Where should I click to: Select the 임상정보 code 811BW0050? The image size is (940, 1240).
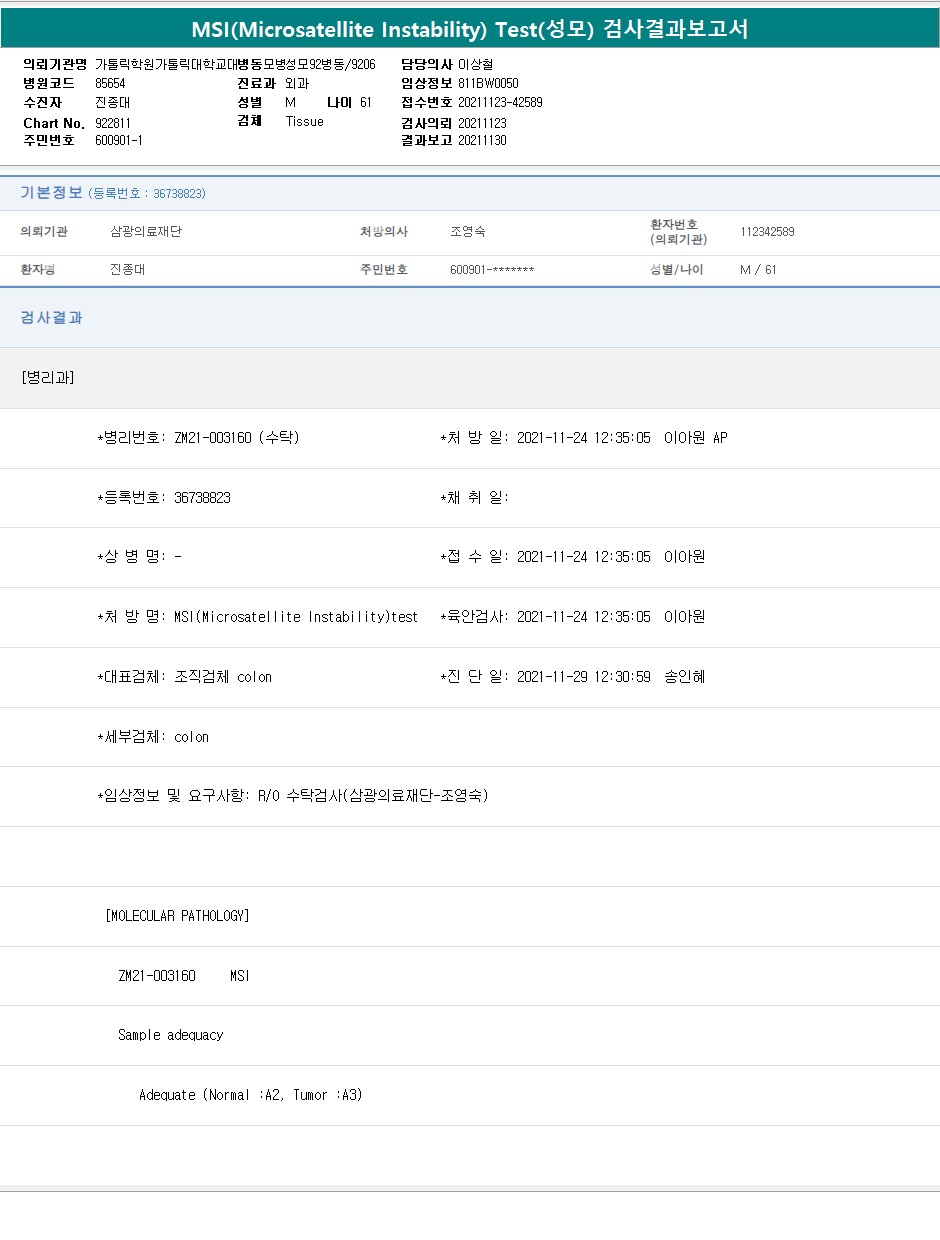[x=488, y=83]
